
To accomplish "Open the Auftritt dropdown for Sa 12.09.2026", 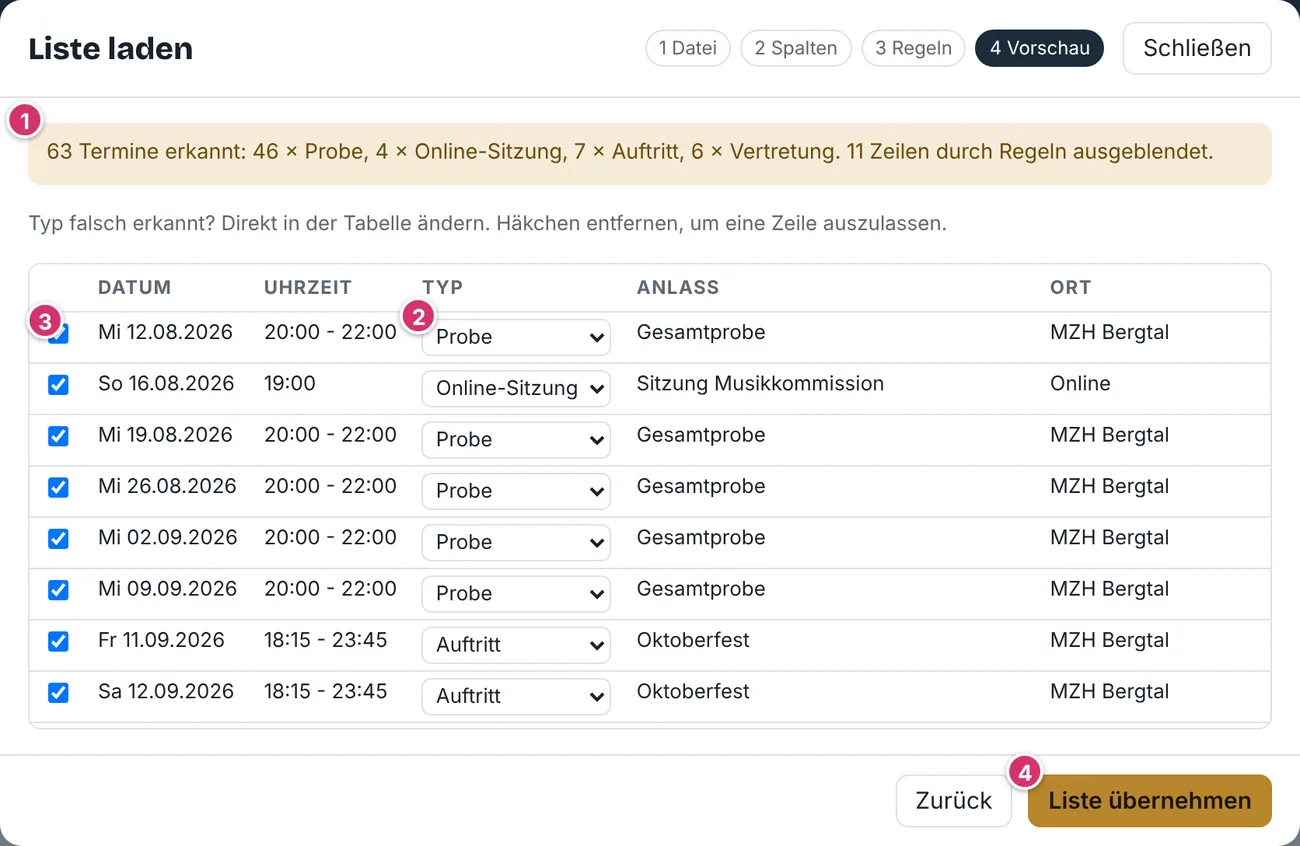I will [x=516, y=696].
